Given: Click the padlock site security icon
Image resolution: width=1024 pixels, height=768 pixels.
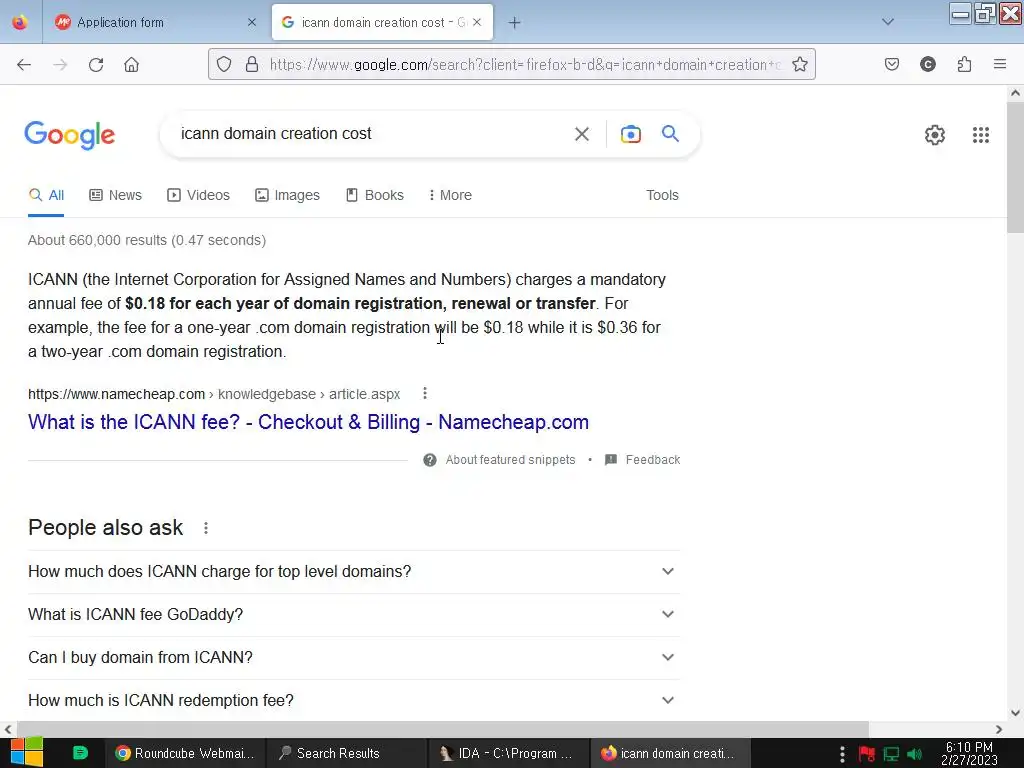Looking at the screenshot, I should 251,65.
